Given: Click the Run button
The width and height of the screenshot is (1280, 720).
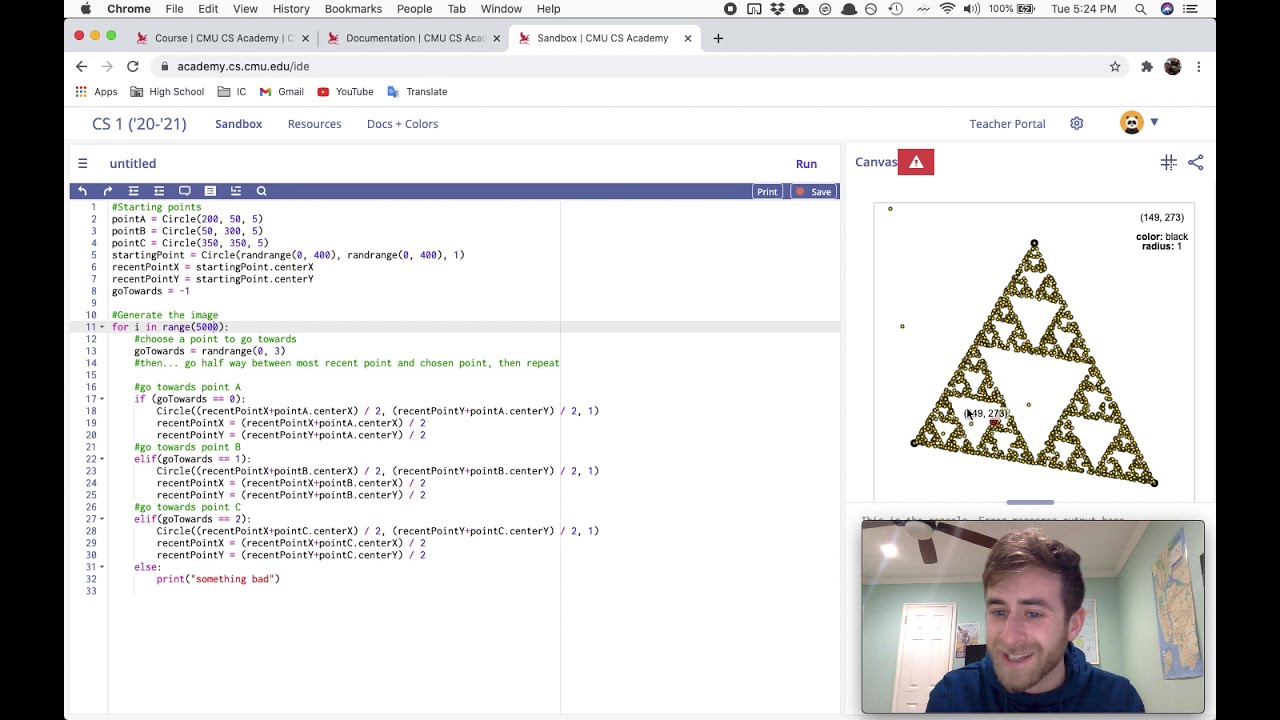Looking at the screenshot, I should pos(806,164).
